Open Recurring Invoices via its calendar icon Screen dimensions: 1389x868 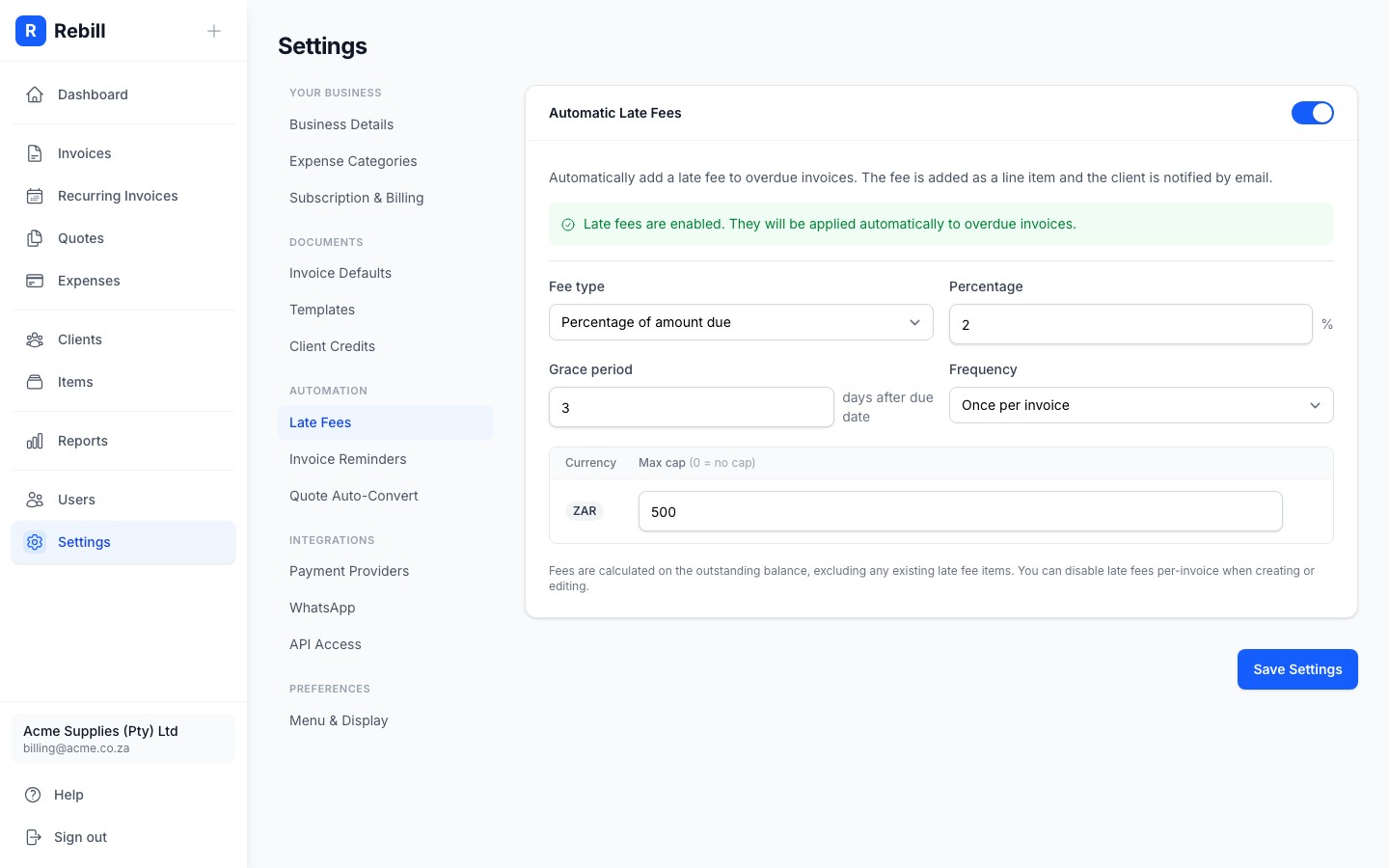[x=35, y=196]
